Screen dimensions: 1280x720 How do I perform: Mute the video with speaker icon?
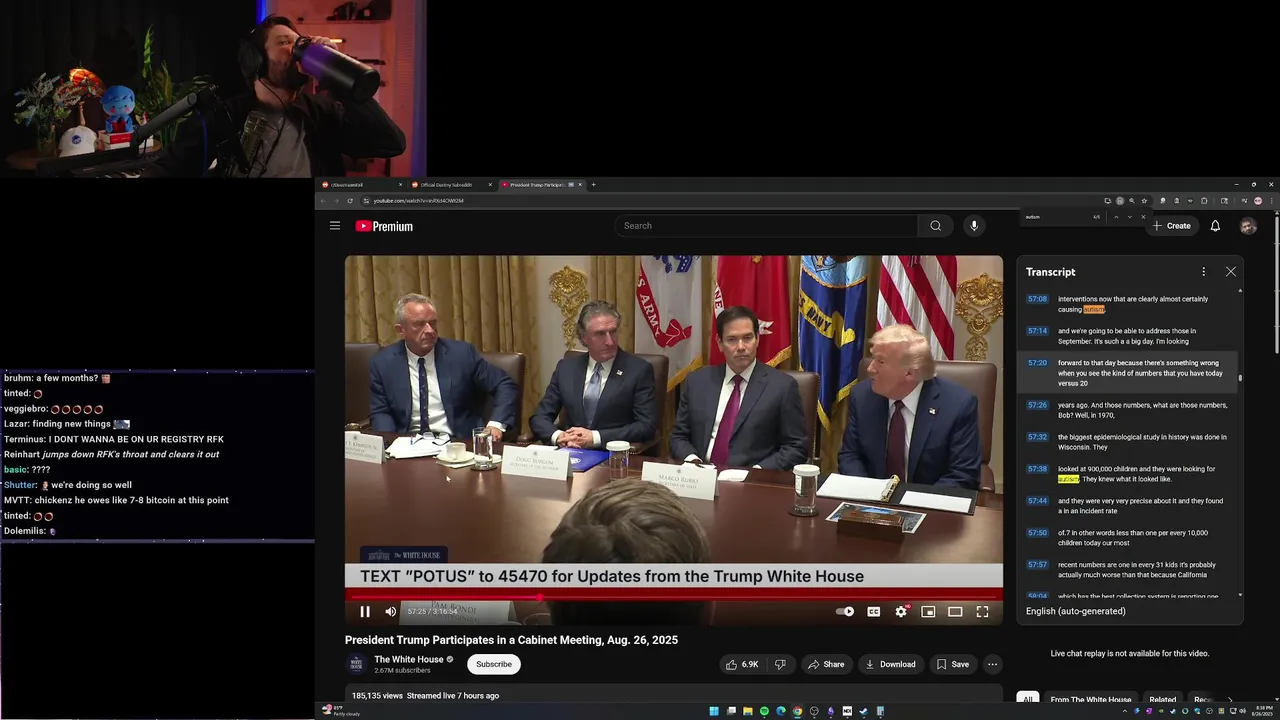(x=391, y=612)
